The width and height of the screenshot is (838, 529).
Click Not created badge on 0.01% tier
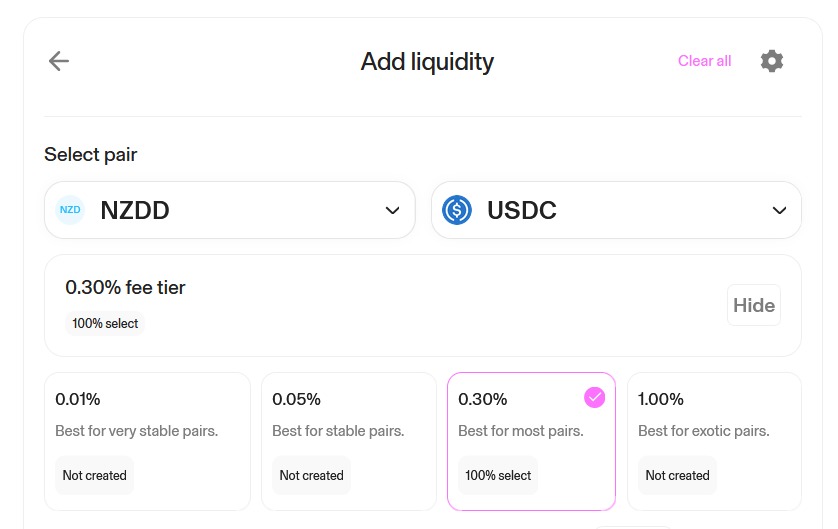coord(94,475)
